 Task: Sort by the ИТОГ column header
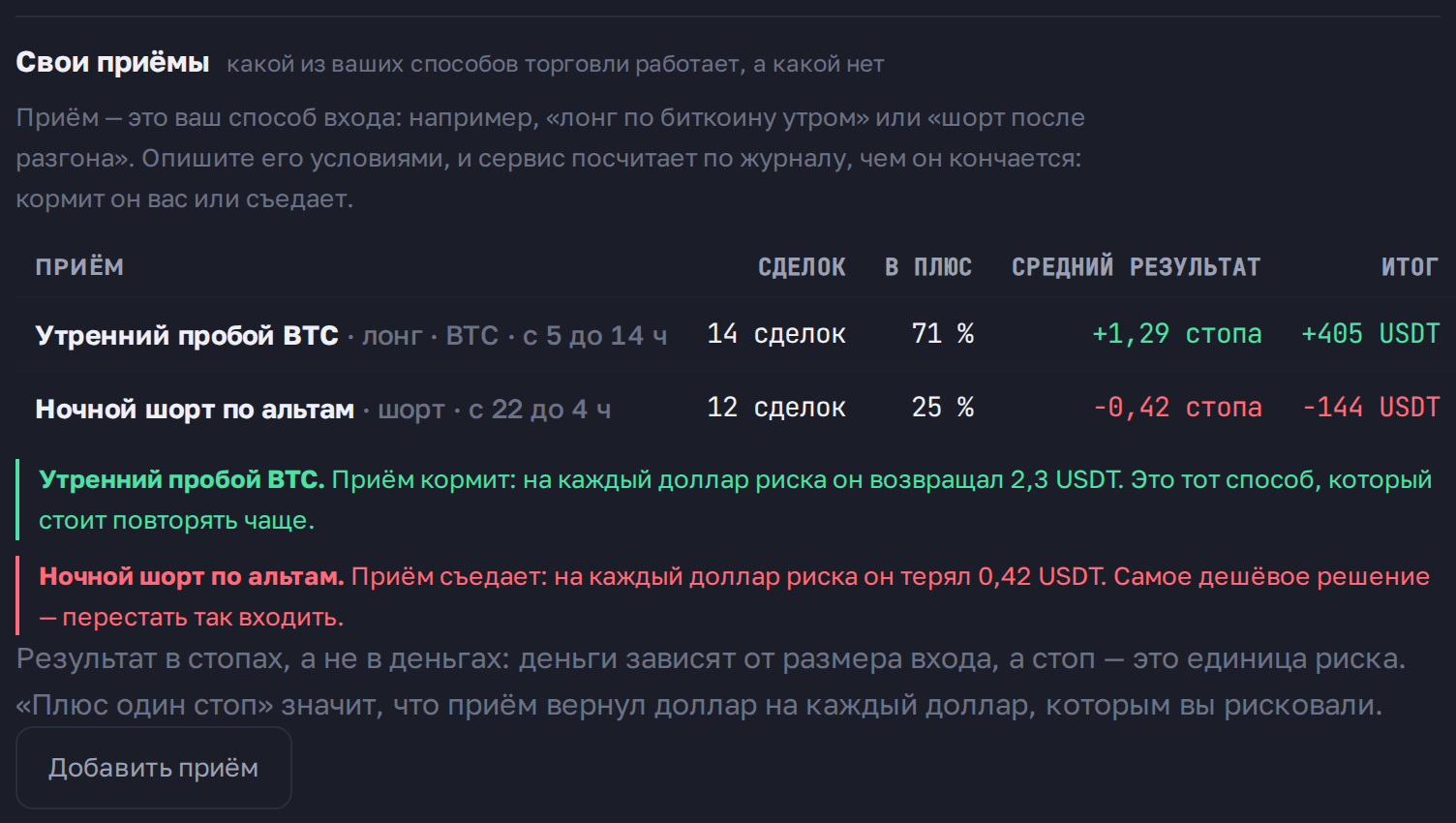point(1410,267)
